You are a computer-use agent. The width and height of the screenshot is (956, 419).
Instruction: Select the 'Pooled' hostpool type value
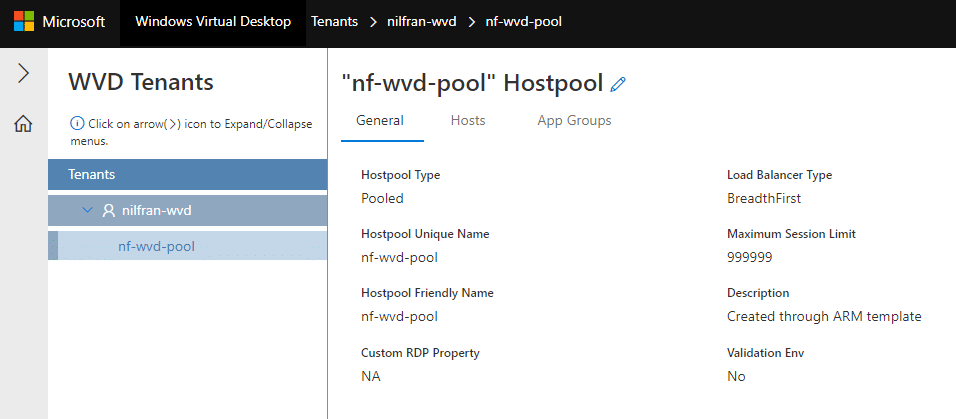382,198
